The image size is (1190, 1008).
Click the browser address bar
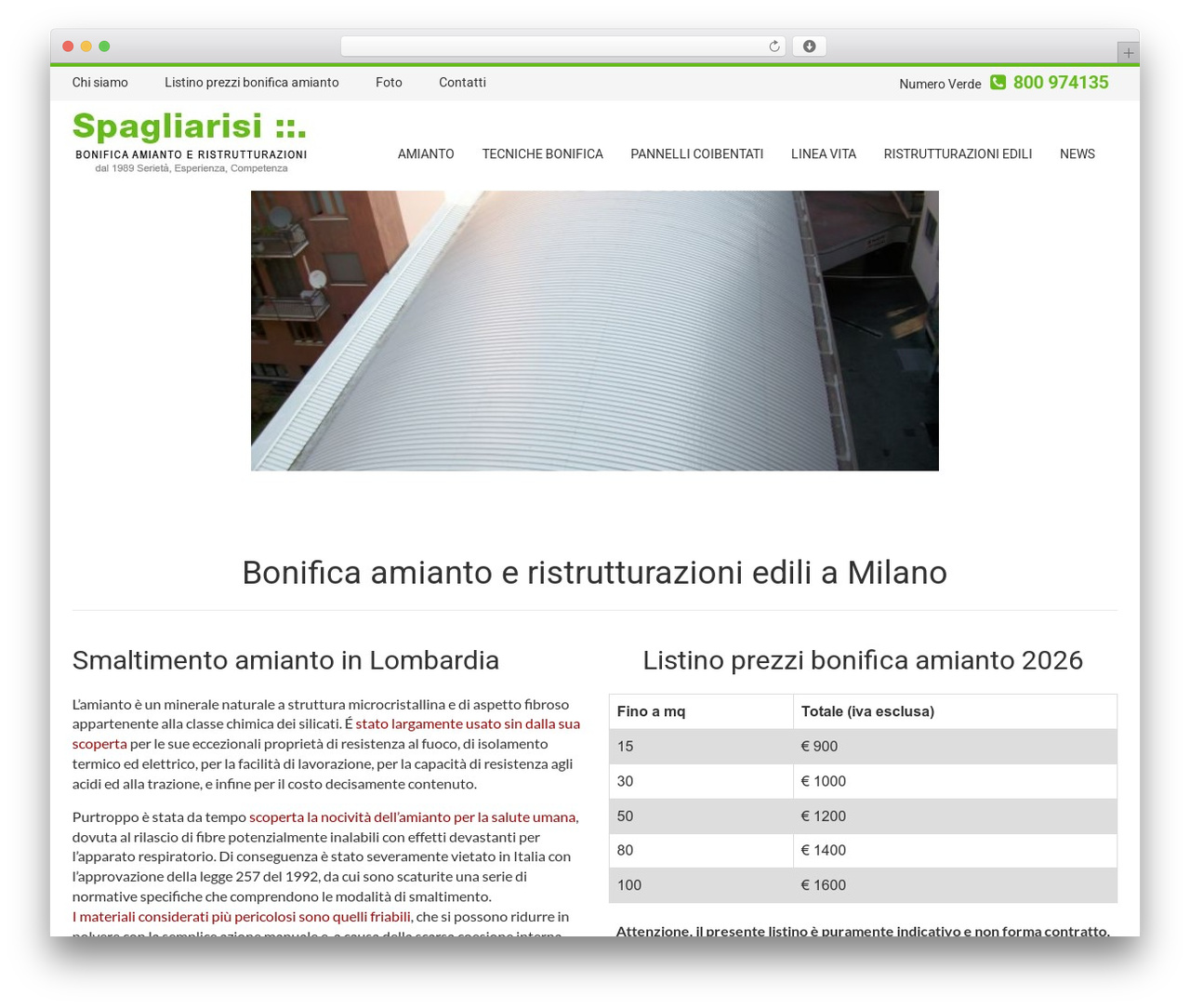tap(562, 46)
